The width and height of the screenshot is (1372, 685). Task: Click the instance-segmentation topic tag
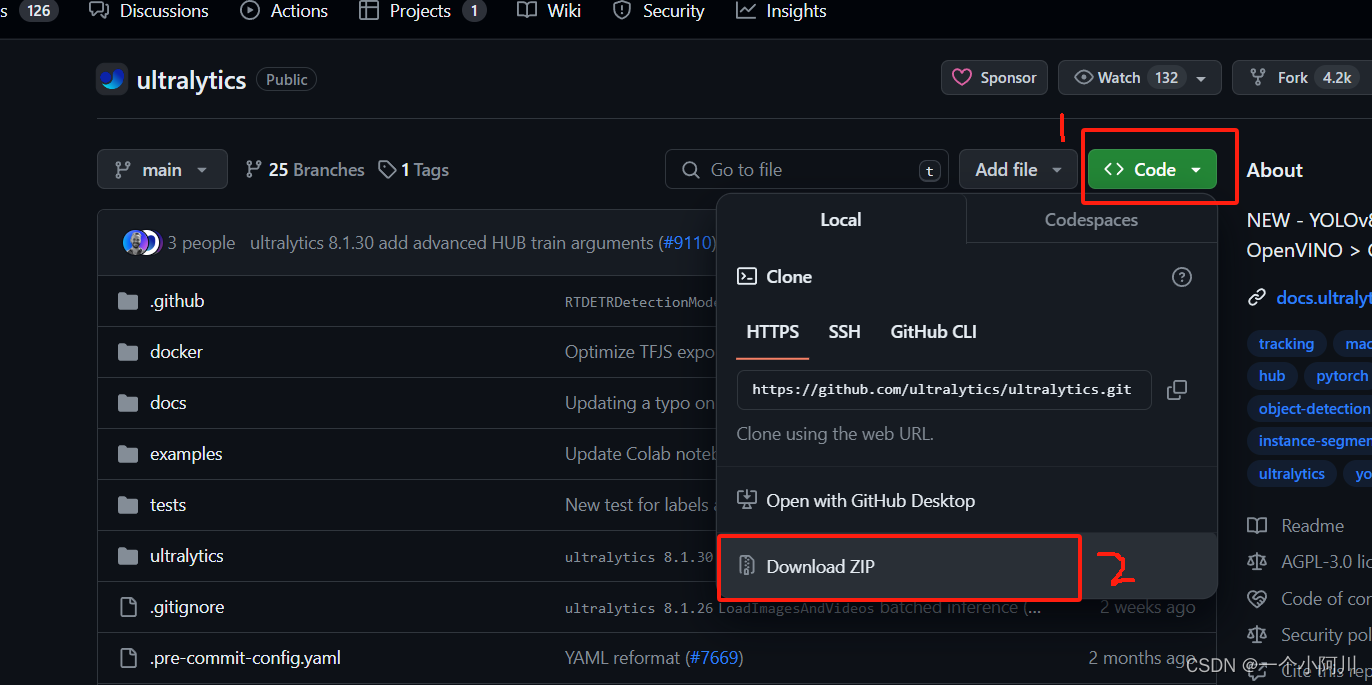tap(1310, 441)
